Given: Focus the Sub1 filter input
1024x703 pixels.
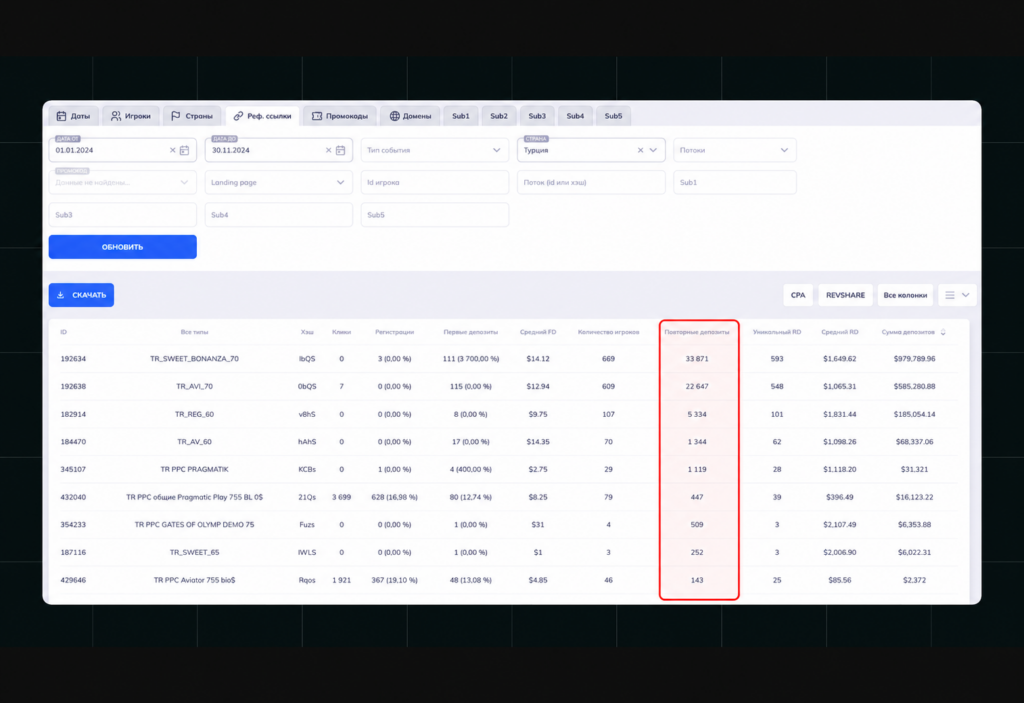Looking at the screenshot, I should coord(735,182).
